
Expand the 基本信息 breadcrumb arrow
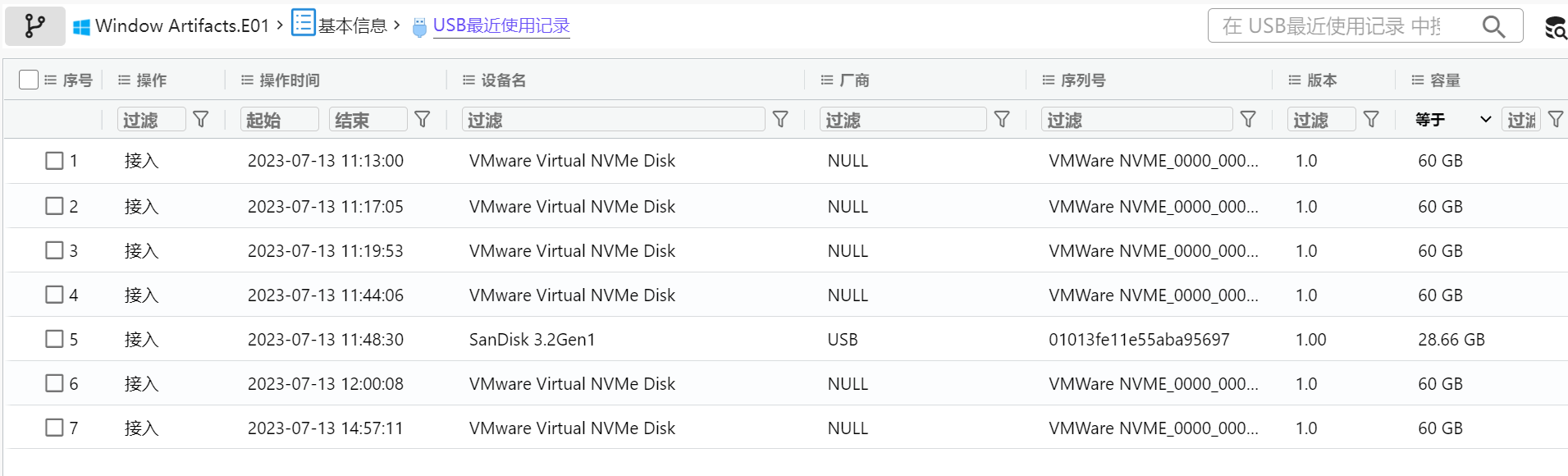click(x=397, y=25)
